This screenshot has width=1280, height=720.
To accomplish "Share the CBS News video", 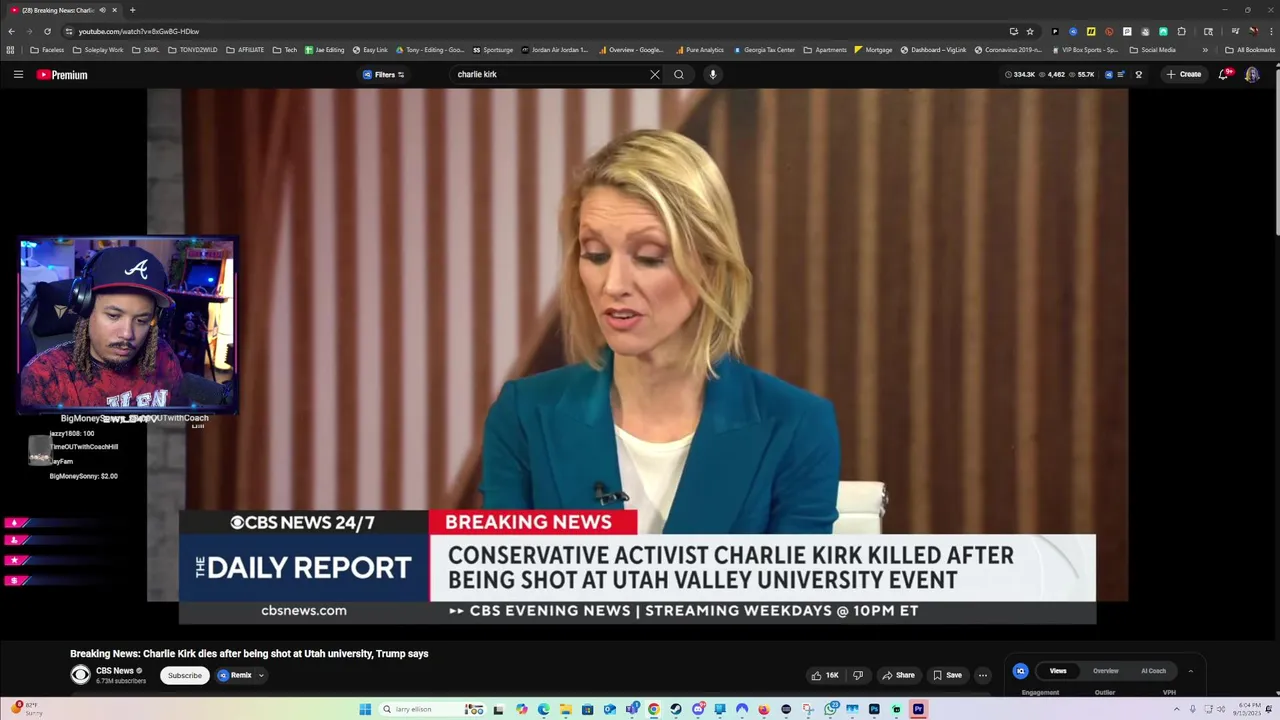I will click(x=898, y=675).
